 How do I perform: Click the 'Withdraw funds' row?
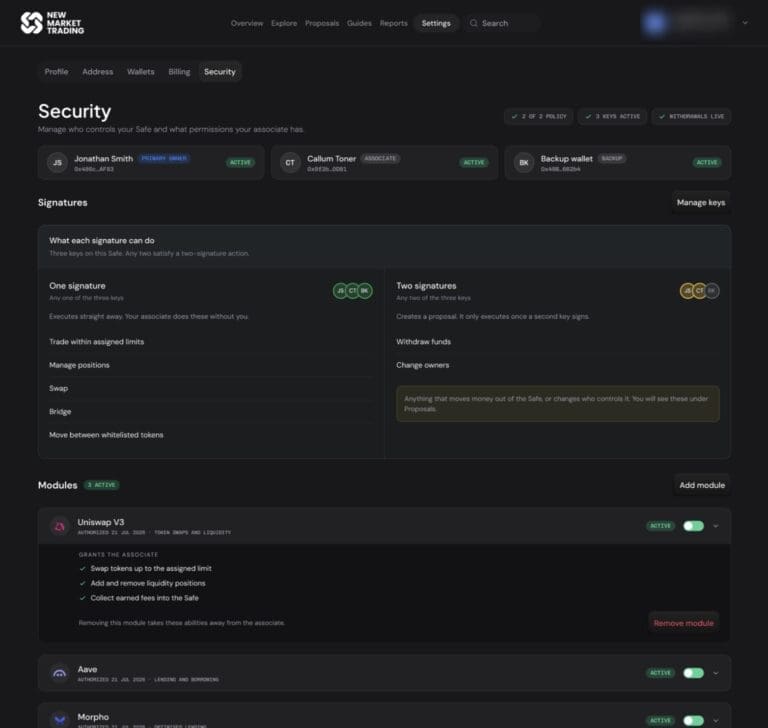click(x=558, y=341)
